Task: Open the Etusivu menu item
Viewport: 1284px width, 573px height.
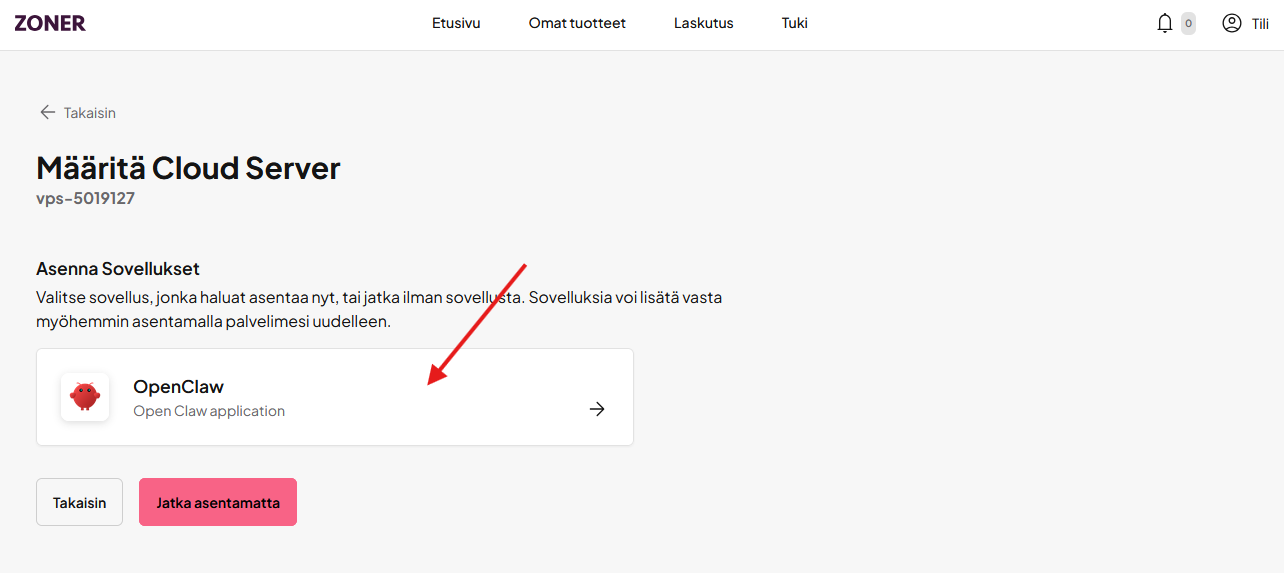Action: pos(456,23)
